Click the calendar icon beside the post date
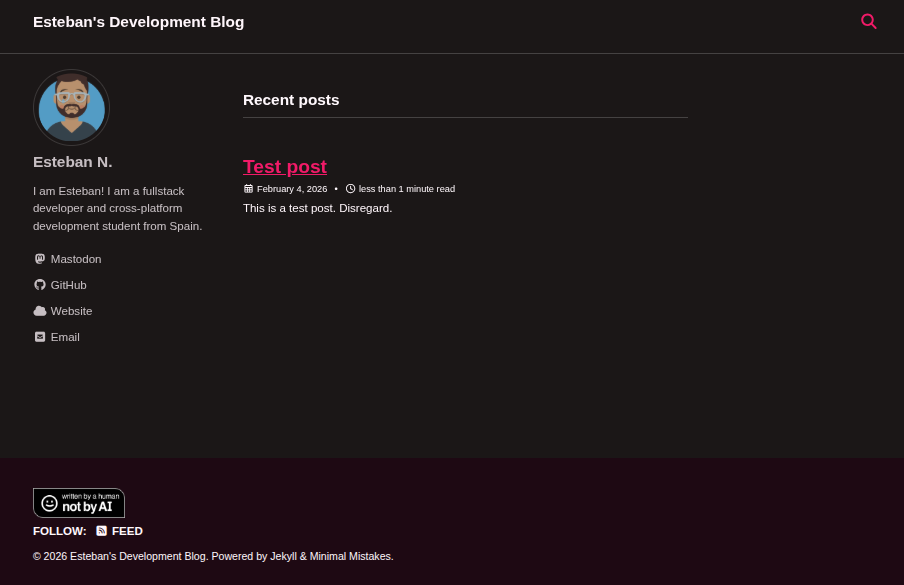This screenshot has width=904, height=585. coord(248,188)
